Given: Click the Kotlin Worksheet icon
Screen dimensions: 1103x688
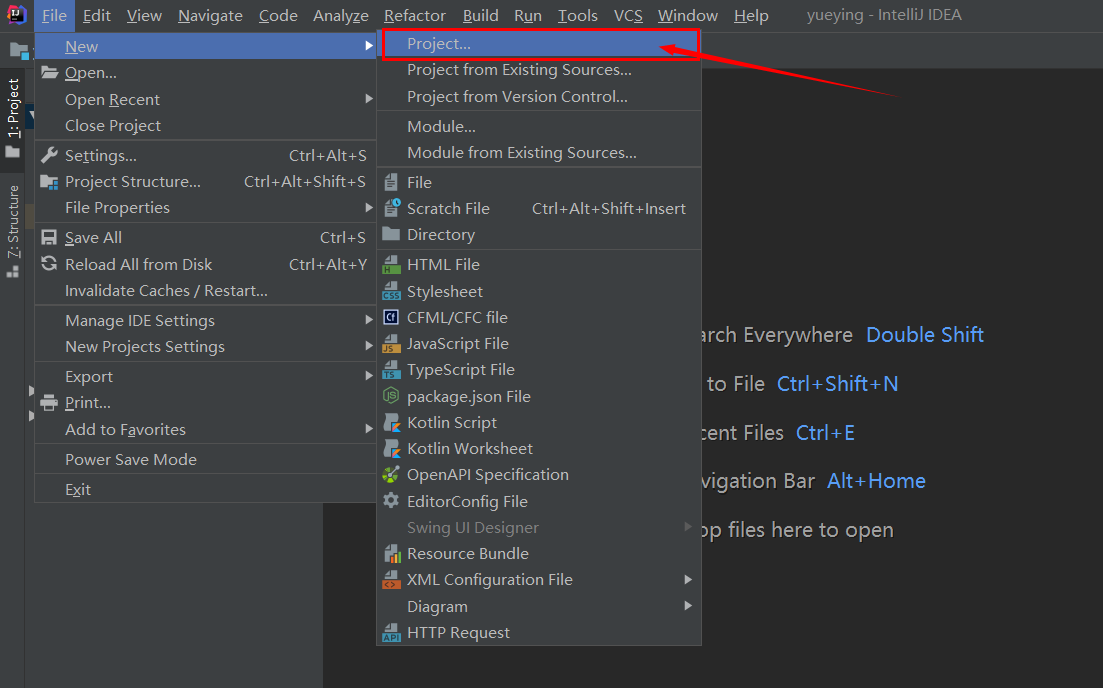Looking at the screenshot, I should 391,448.
